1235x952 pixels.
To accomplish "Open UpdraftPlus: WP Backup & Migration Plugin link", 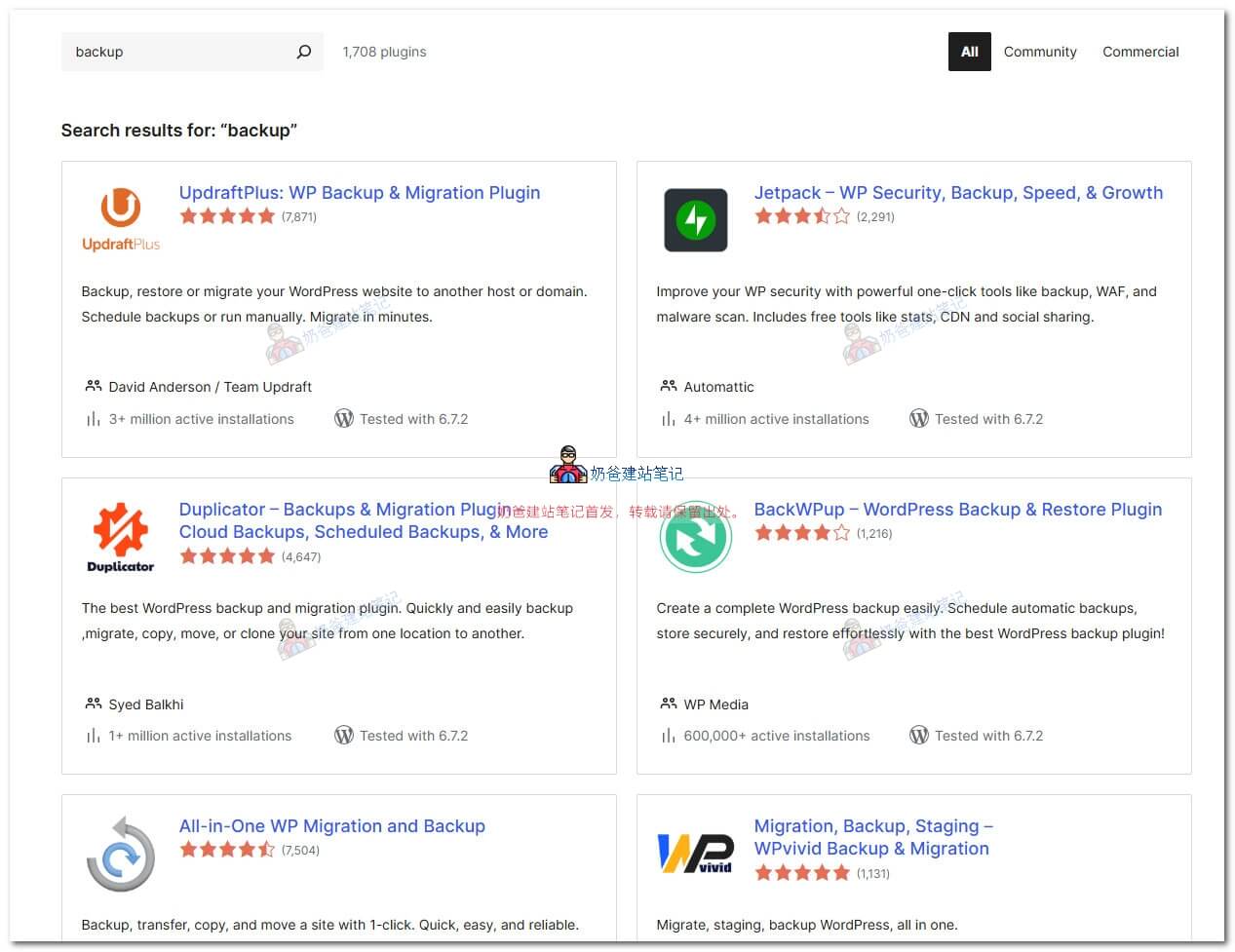I will coord(359,193).
